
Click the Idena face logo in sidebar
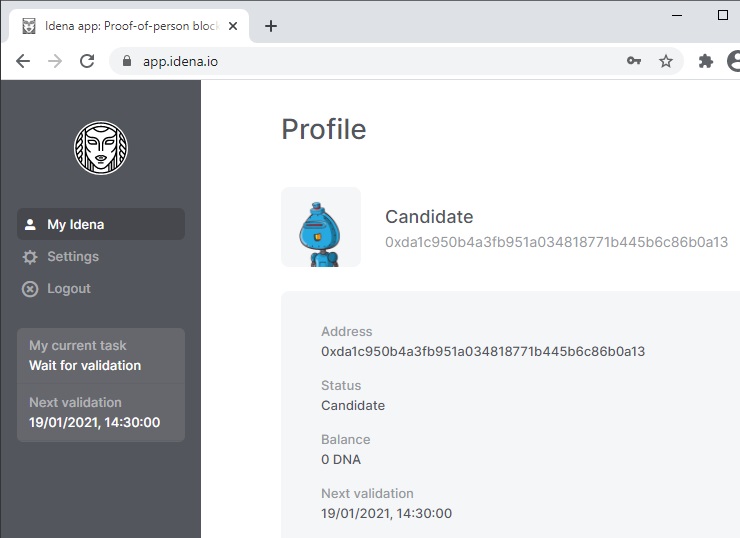101,148
